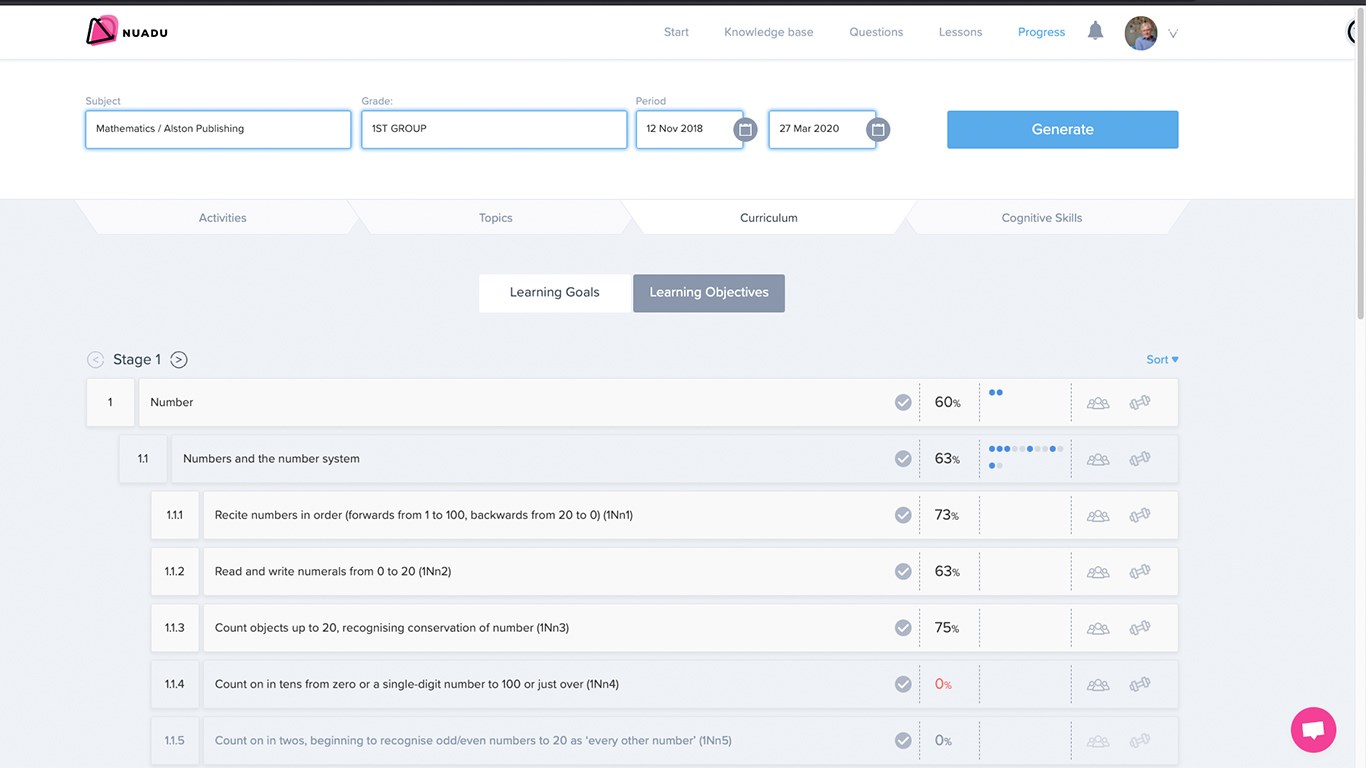Click the dumbbell icon for Numbers and the number system
Image resolution: width=1366 pixels, height=768 pixels.
[1140, 459]
